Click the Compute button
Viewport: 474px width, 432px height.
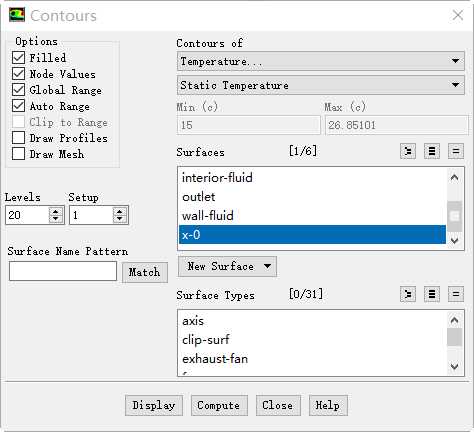219,405
